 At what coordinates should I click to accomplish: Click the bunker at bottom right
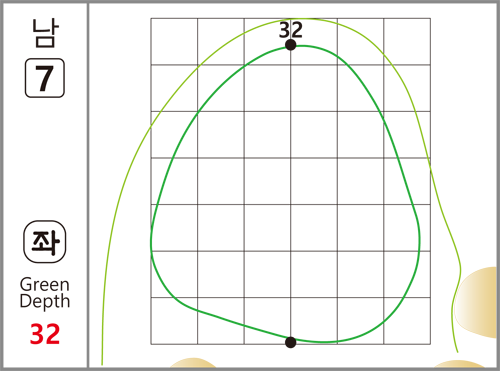coord(459,364)
